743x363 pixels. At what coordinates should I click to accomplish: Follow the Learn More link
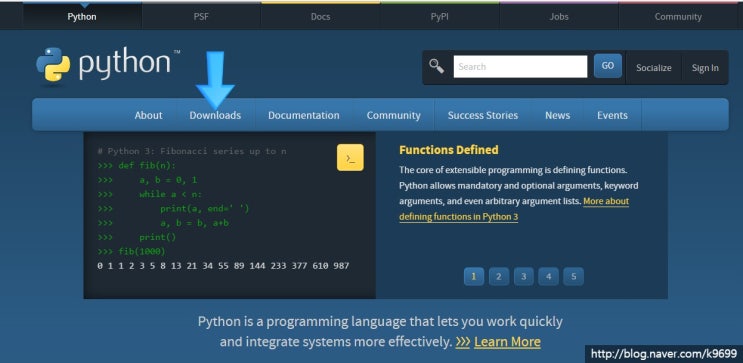[507, 342]
